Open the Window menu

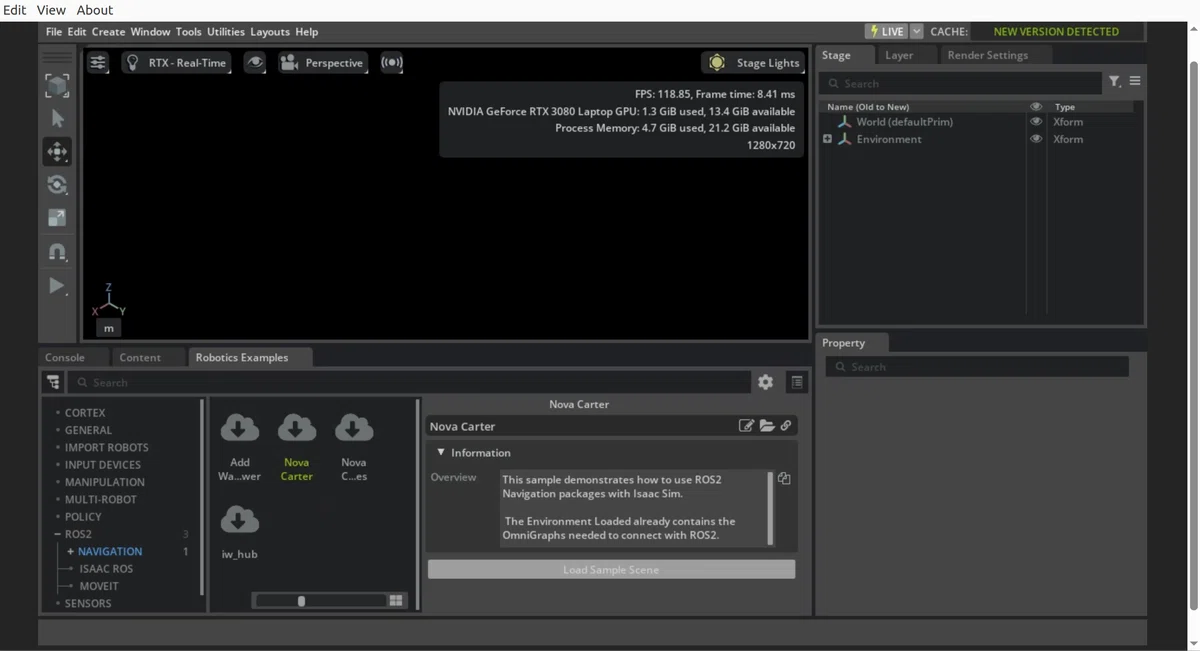click(150, 32)
